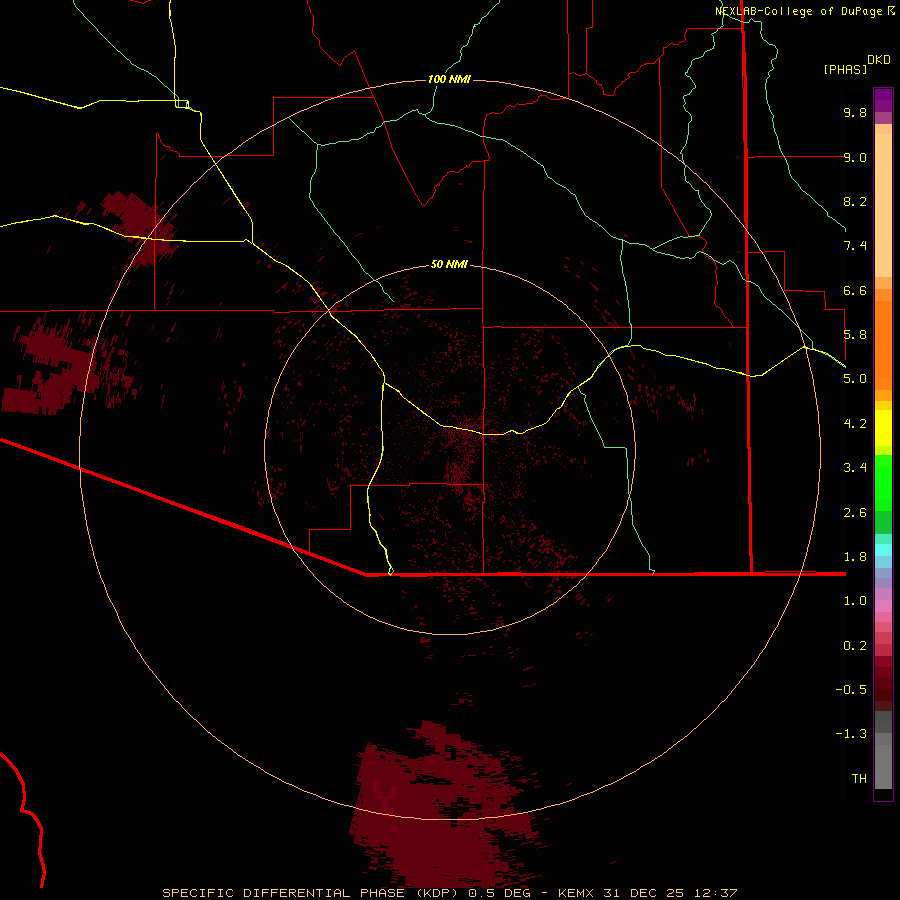The image size is (900, 900).
Task: Click the 9.8 value on color scale
Action: [855, 112]
